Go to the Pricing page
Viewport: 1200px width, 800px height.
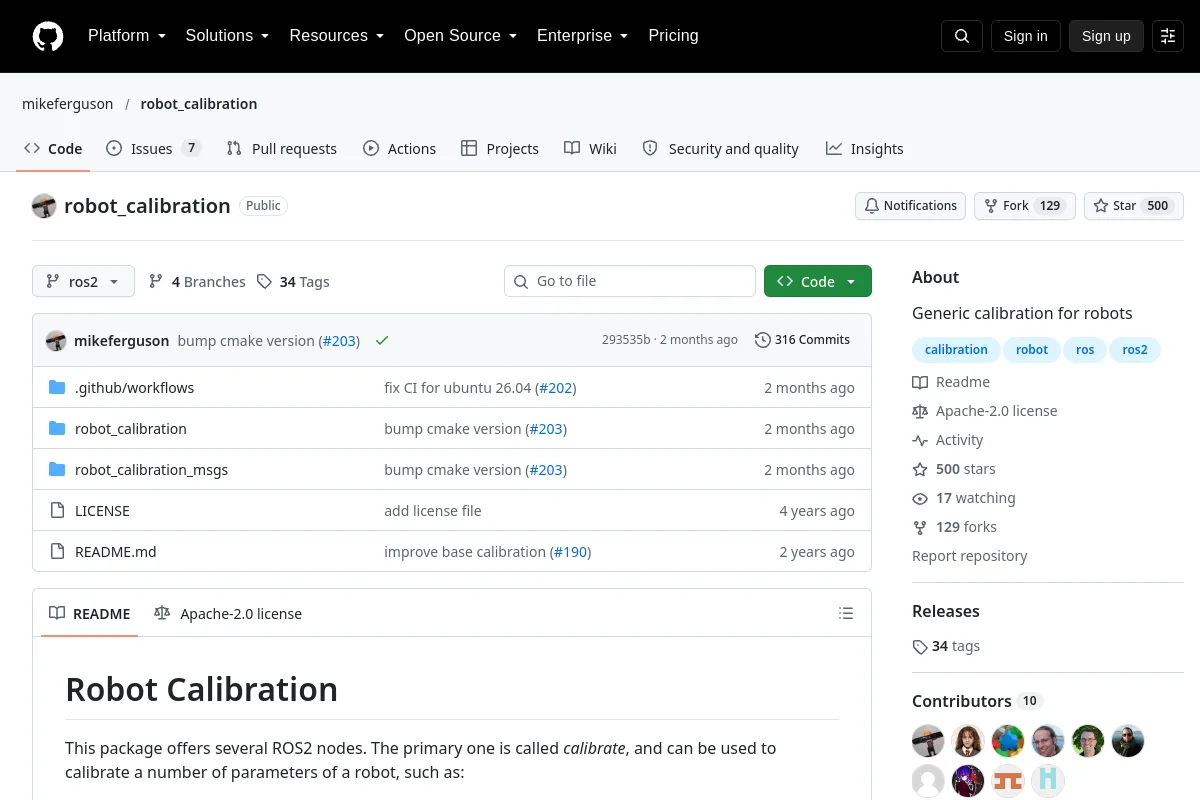click(673, 36)
